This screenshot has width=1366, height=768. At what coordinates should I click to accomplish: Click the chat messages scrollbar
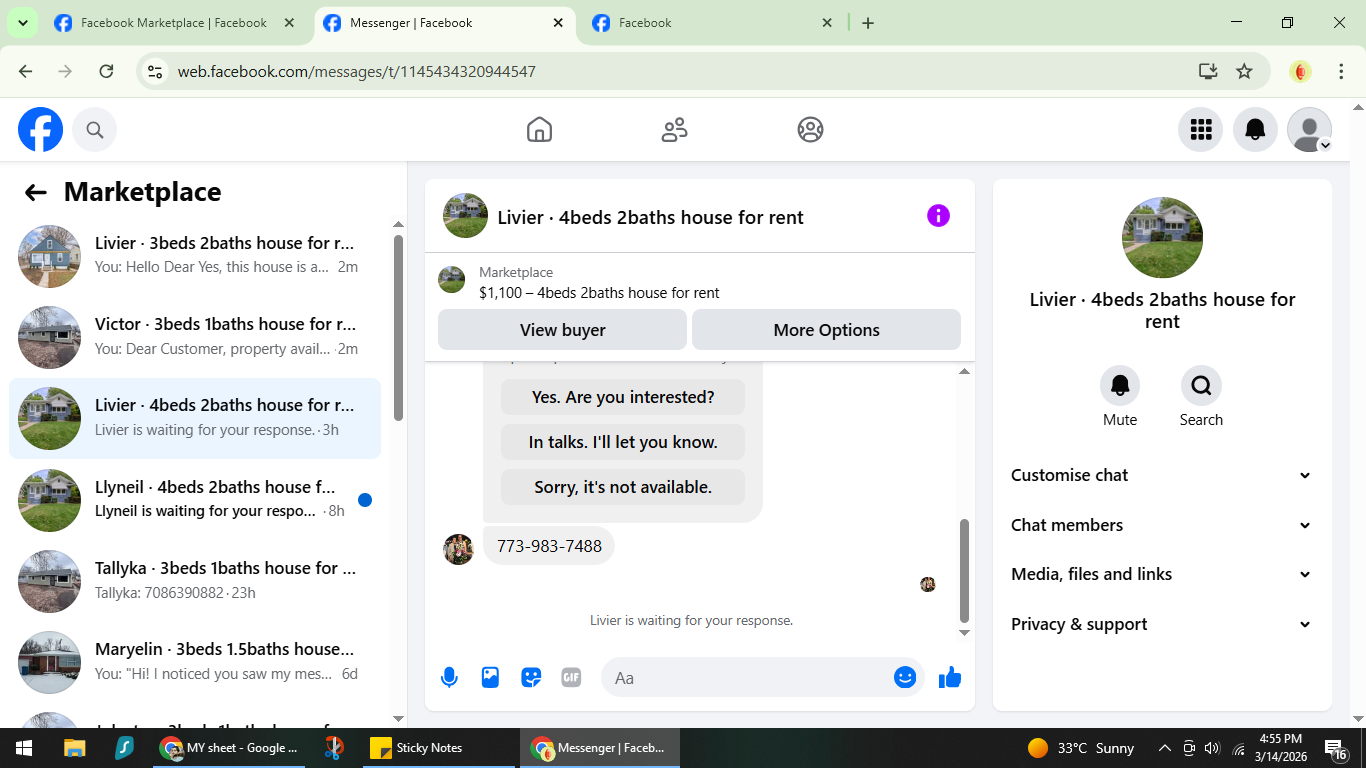[964, 570]
